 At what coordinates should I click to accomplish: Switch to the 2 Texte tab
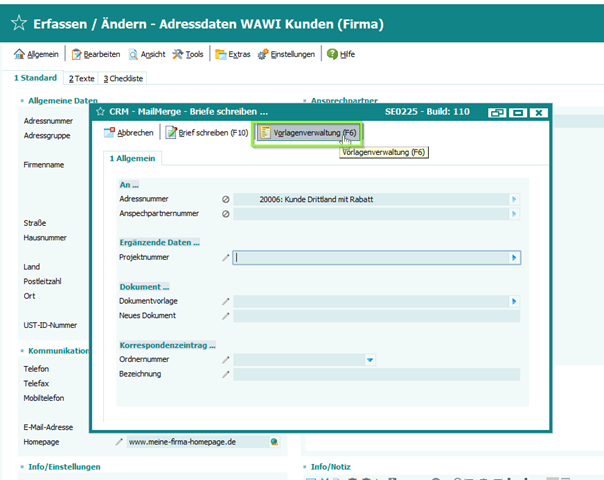[x=81, y=78]
